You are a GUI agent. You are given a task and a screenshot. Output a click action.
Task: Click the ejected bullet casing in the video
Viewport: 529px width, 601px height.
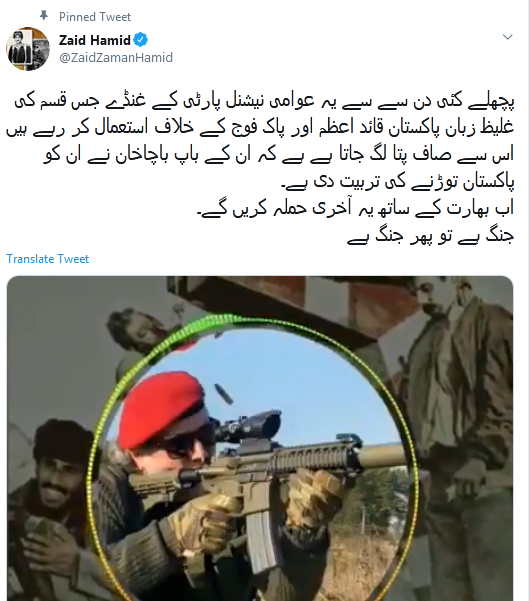click(223, 394)
